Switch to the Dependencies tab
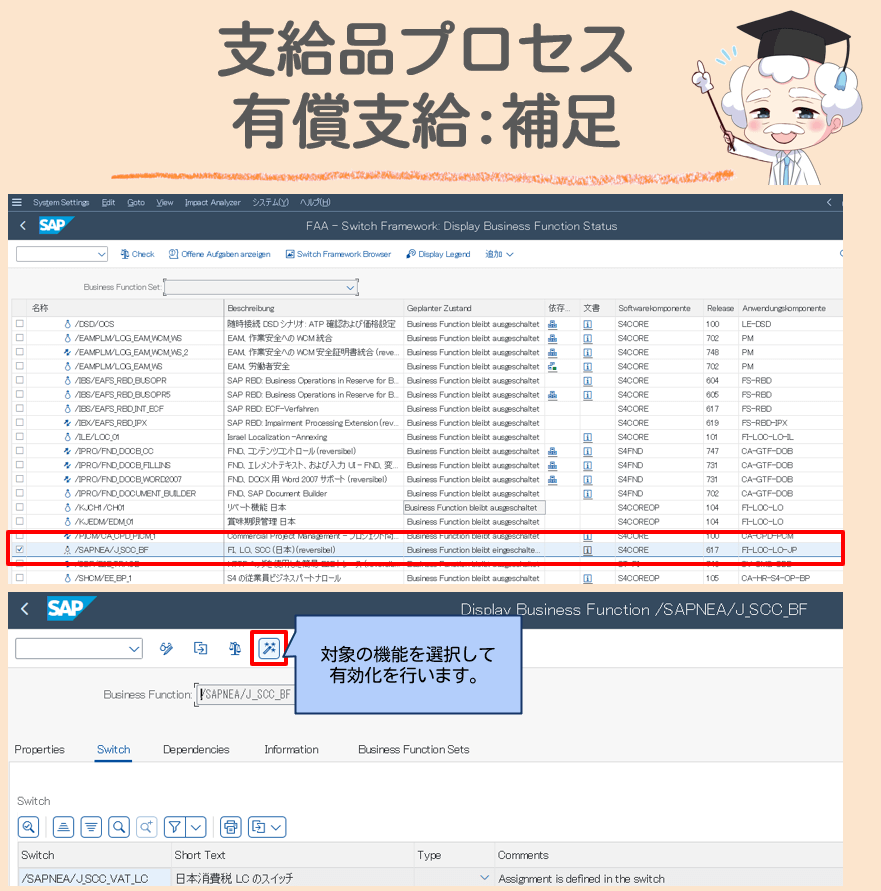Image resolution: width=881 pixels, height=891 pixels. 196,750
